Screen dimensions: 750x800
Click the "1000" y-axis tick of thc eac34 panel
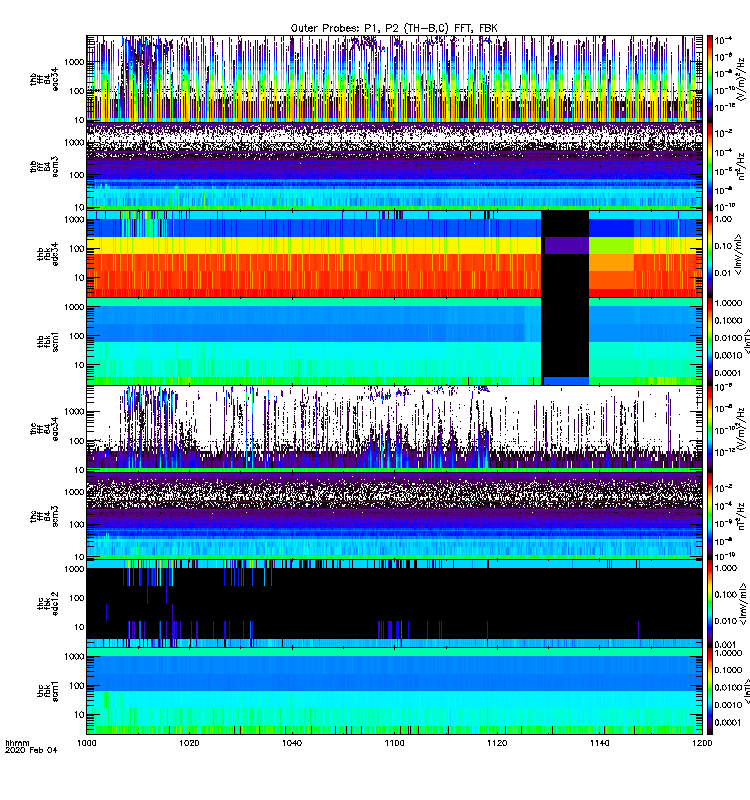pyautogui.click(x=74, y=412)
